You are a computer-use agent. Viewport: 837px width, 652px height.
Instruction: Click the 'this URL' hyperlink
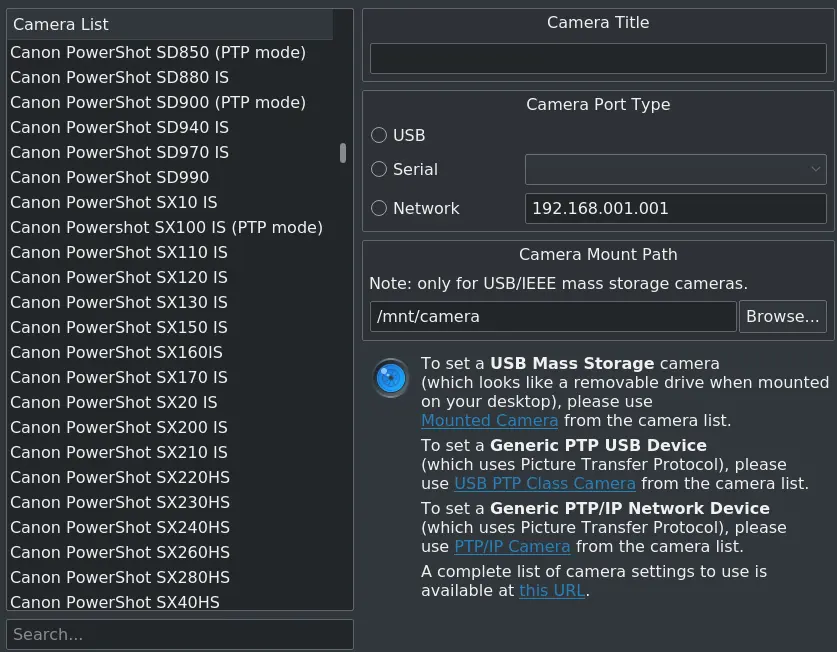point(551,590)
